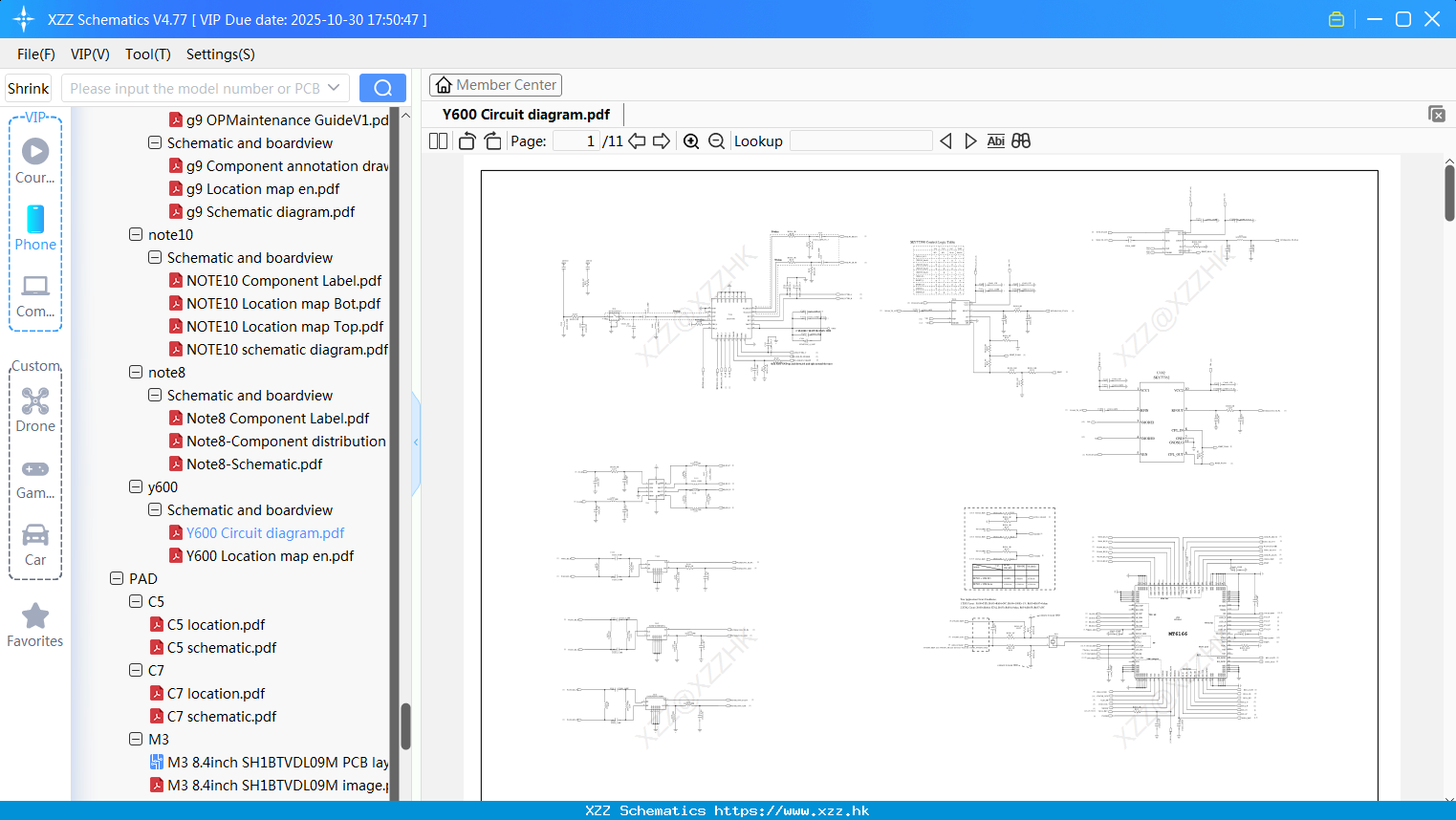This screenshot has width=1456, height=820.
Task: Click the blue search button
Action: (x=382, y=88)
